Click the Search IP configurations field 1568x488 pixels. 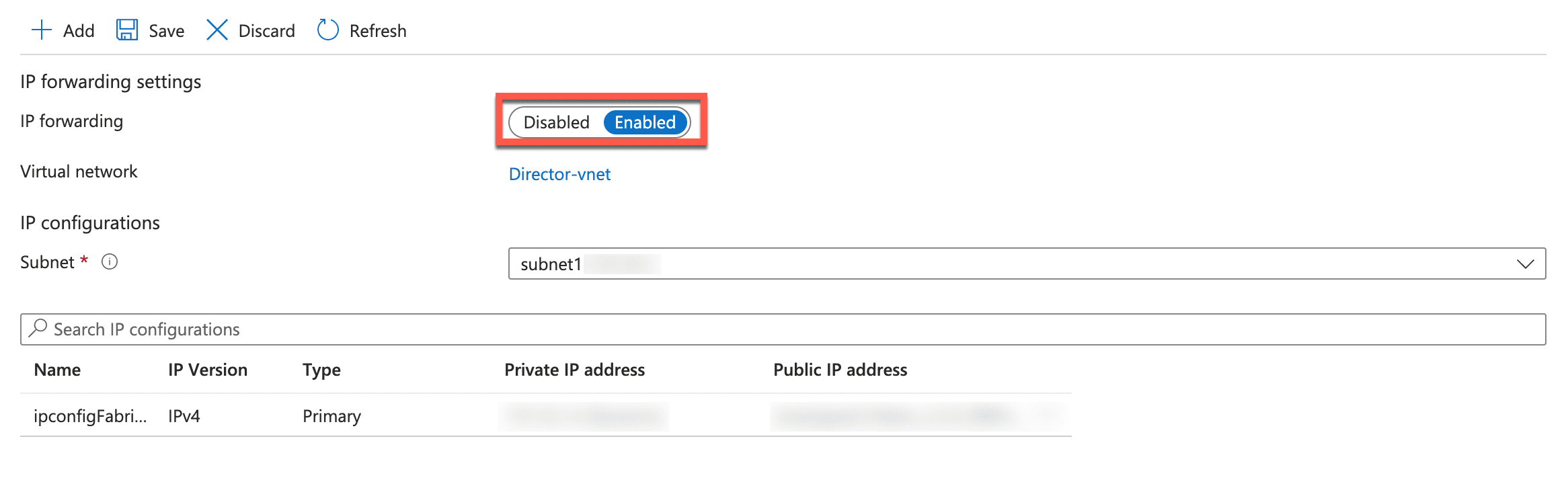point(202,329)
